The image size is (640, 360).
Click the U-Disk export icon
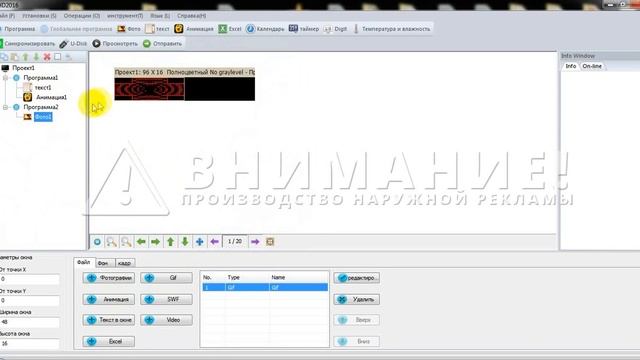point(64,44)
